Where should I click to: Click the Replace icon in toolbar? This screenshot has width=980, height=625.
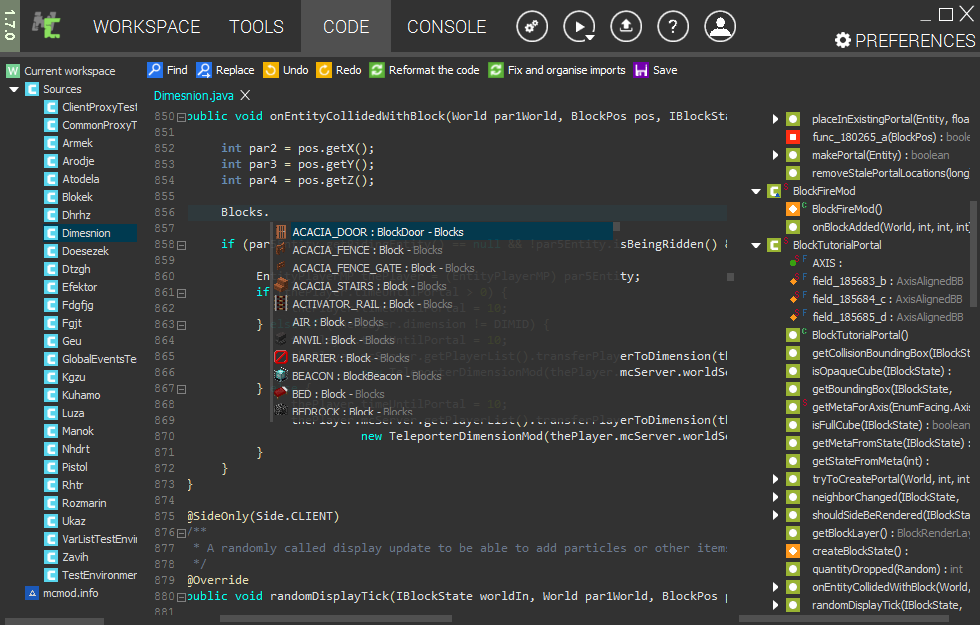204,70
